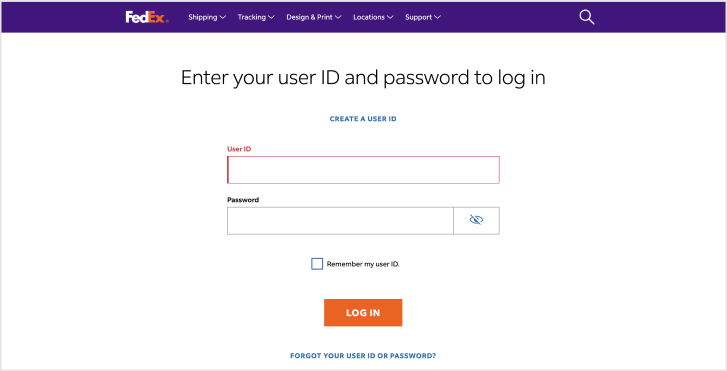The width and height of the screenshot is (727, 371).
Task: Focus the Password input field
Action: (x=340, y=221)
